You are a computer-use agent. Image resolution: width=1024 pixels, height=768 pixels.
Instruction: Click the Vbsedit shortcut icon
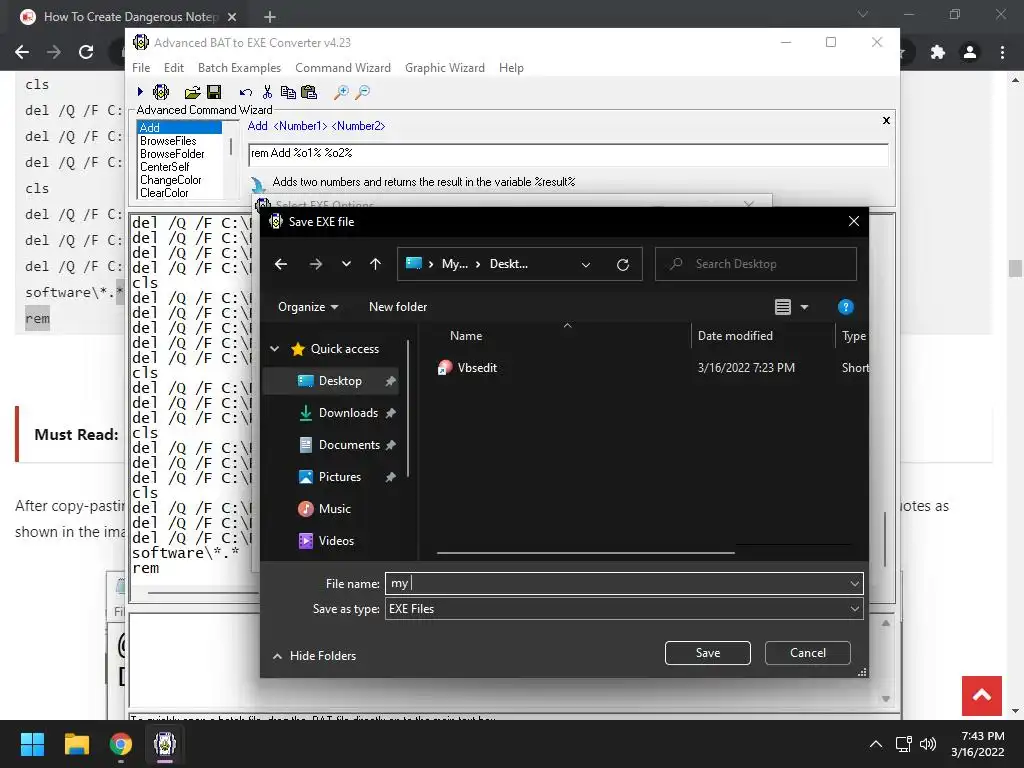[445, 368]
